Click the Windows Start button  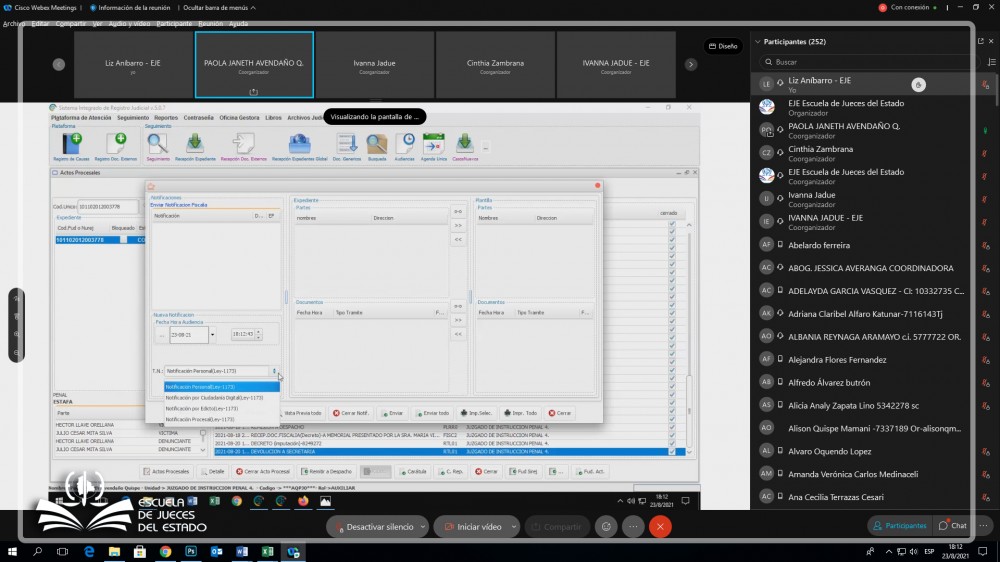[x=12, y=552]
